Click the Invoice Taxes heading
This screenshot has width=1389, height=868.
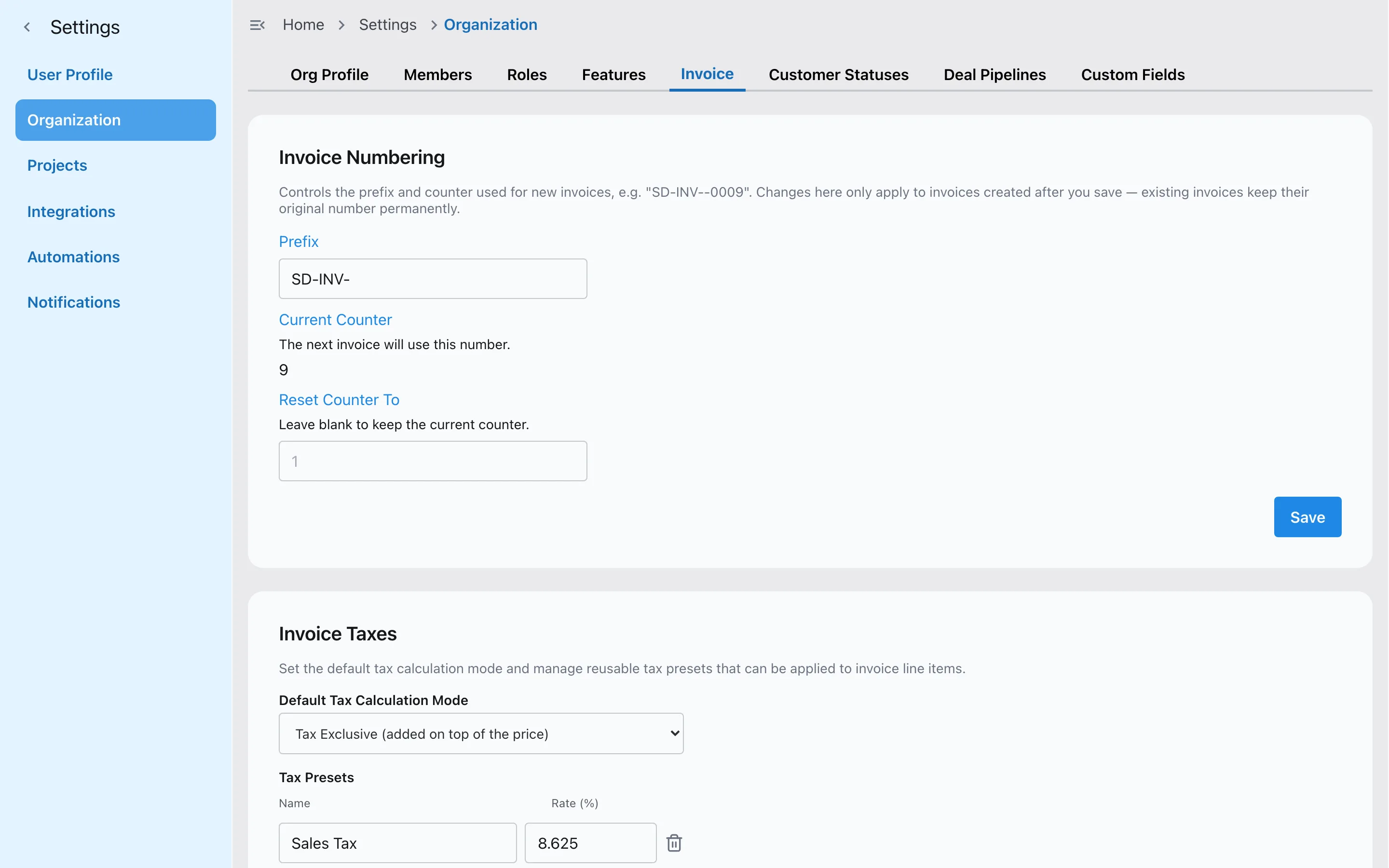coord(338,634)
